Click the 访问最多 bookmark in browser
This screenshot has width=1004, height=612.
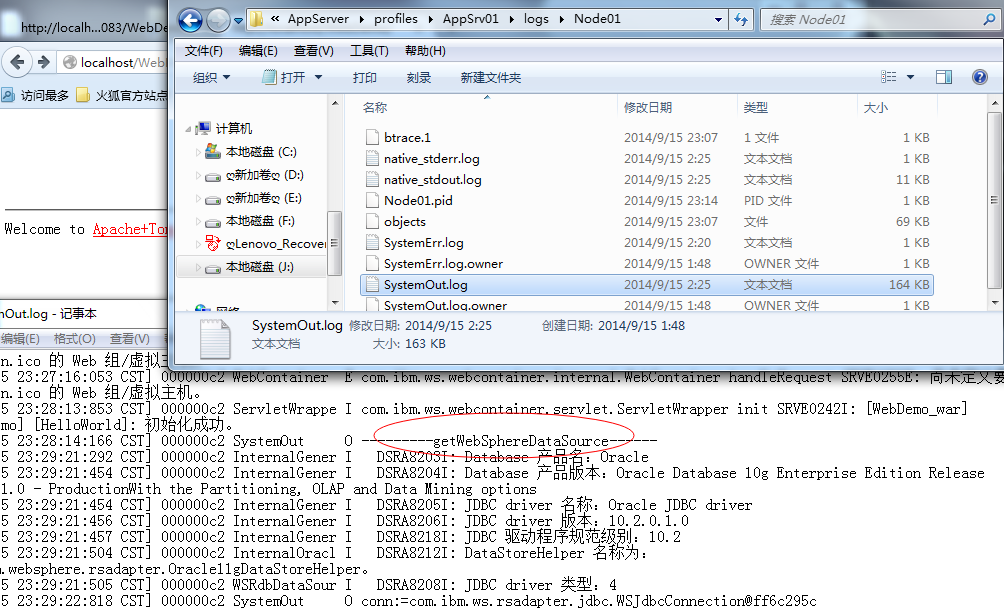click(x=36, y=95)
